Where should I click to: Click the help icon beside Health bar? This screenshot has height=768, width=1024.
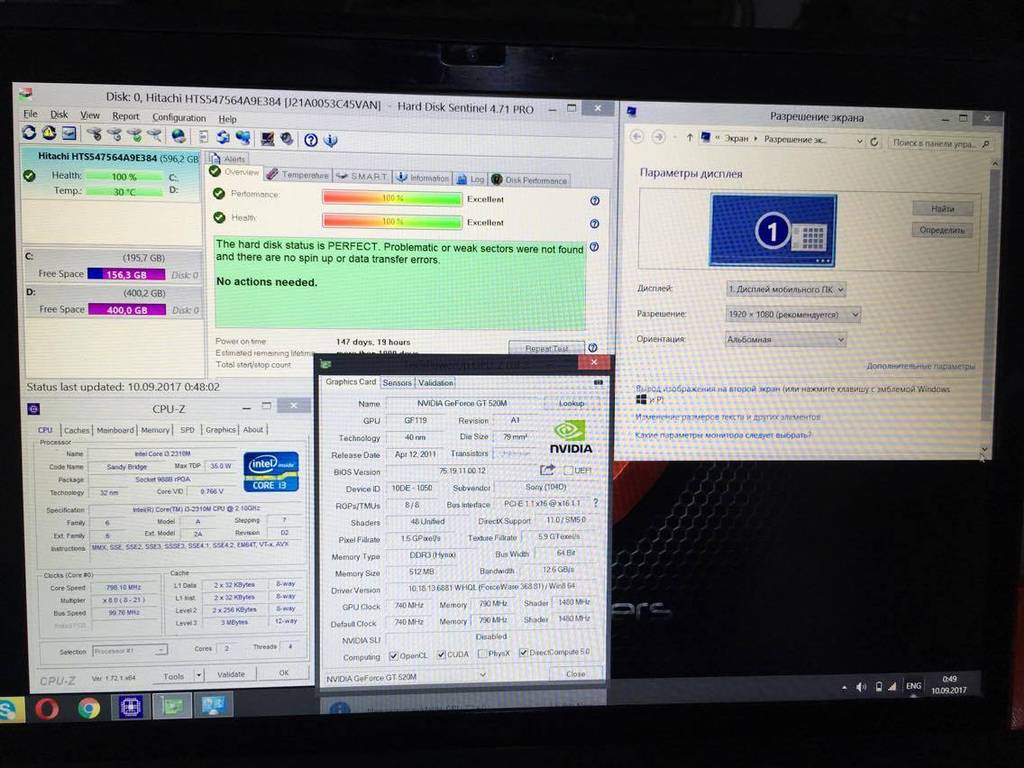click(x=595, y=223)
